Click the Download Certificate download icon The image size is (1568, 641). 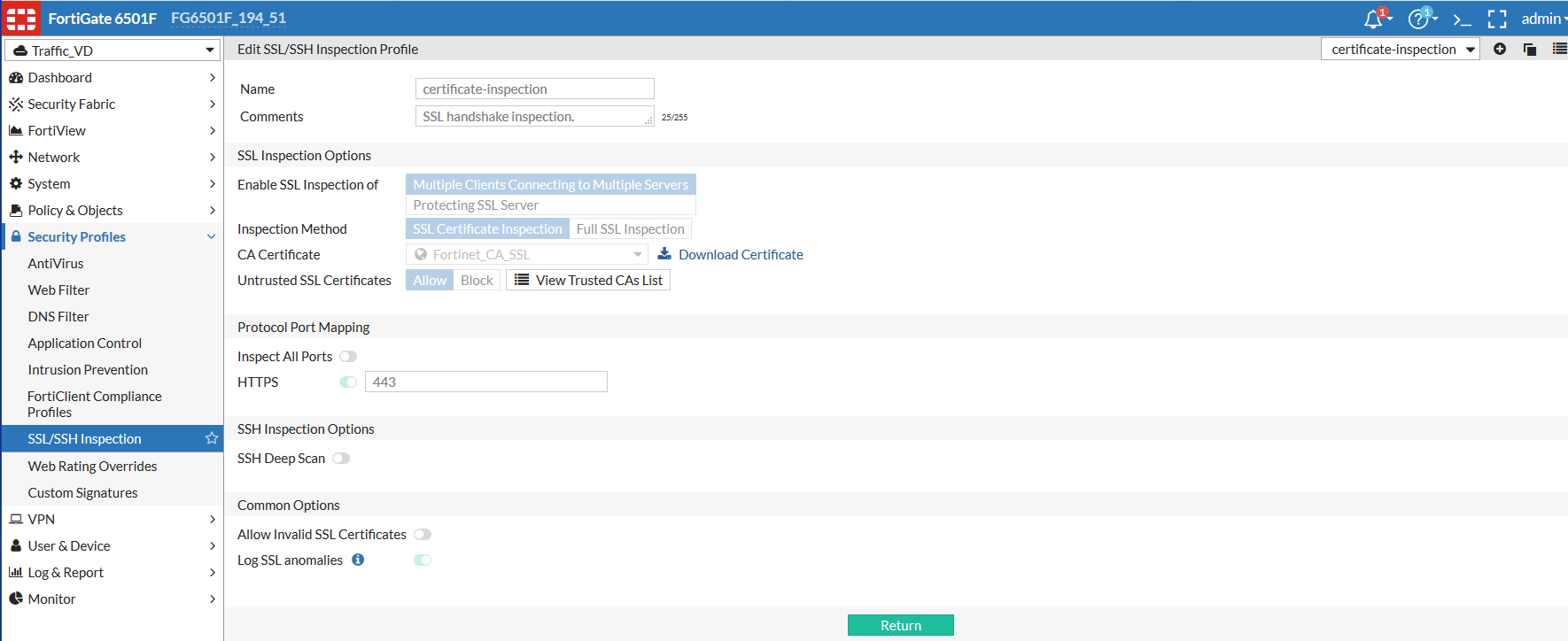664,254
